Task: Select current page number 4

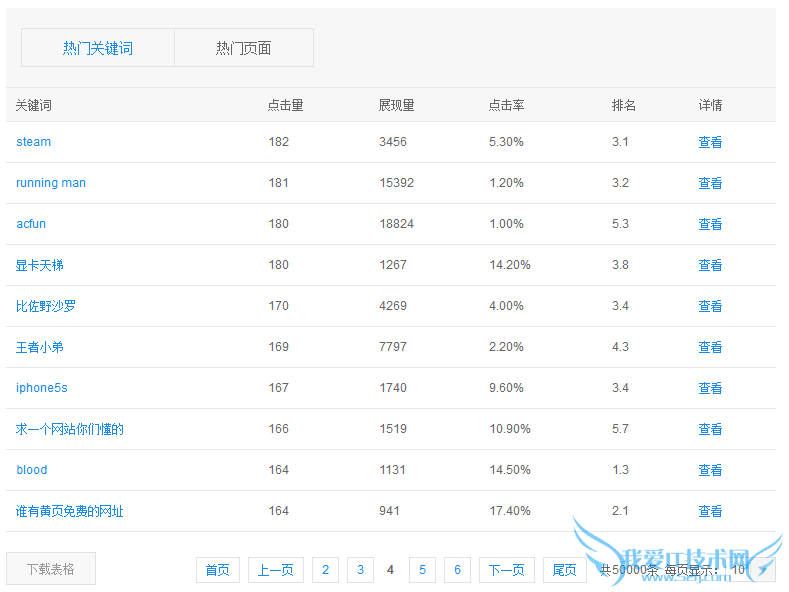Action: click(x=390, y=570)
